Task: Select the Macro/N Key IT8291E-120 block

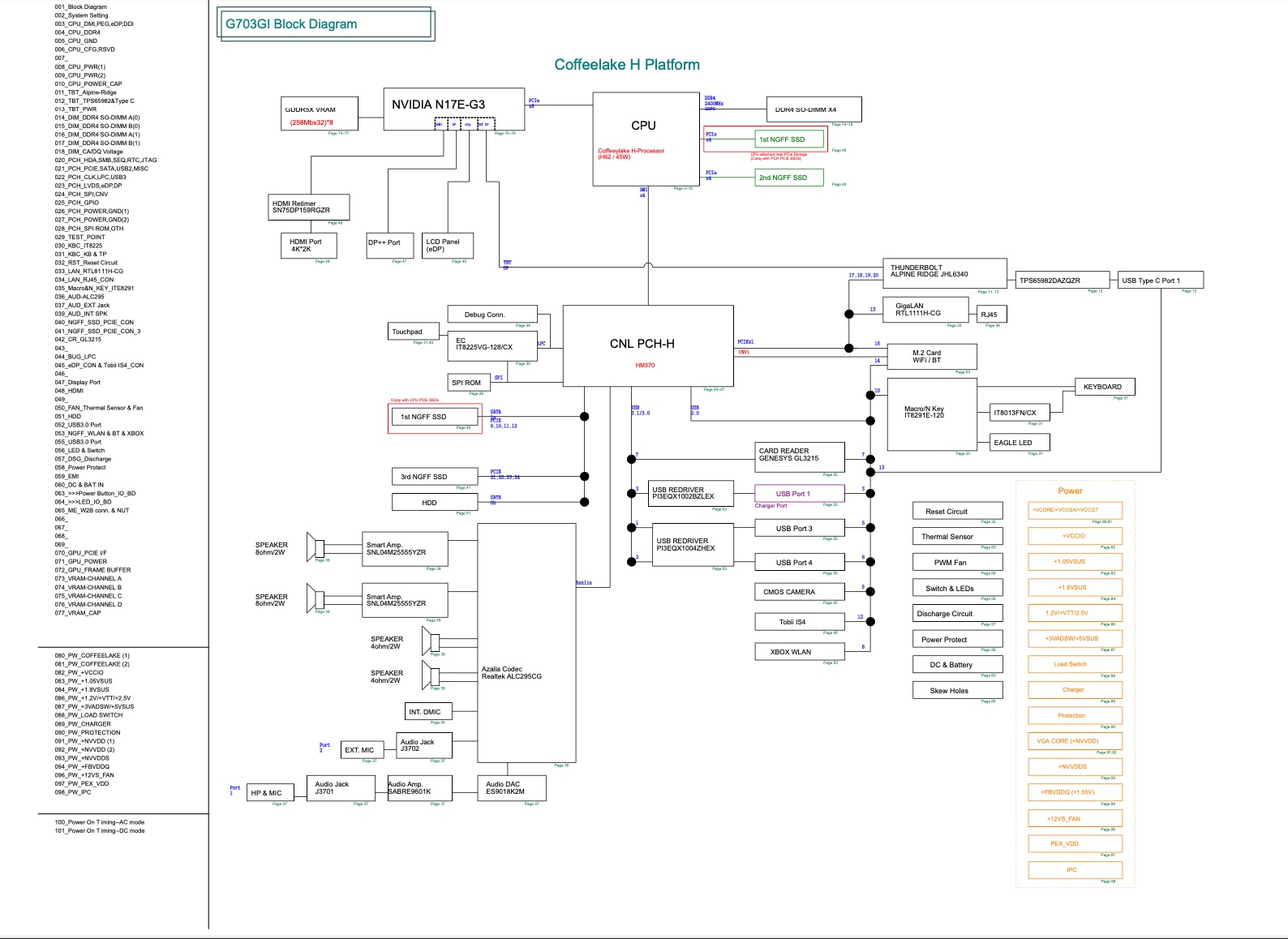Action: [931, 414]
